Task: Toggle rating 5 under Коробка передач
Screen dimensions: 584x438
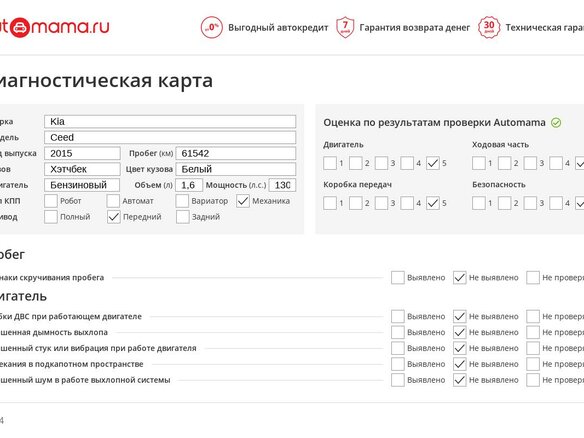Action: (433, 203)
